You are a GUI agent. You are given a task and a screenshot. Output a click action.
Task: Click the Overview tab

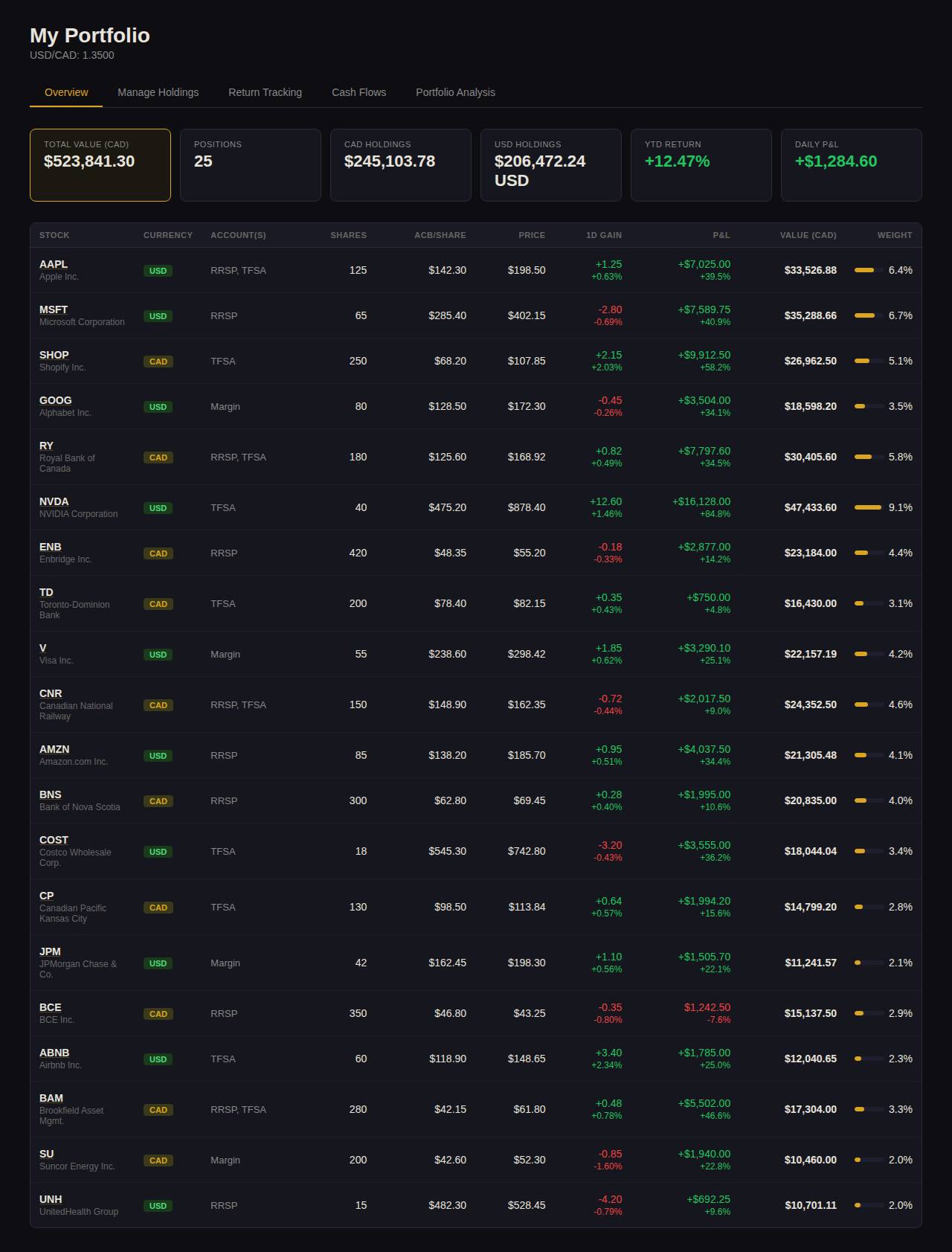coord(66,92)
